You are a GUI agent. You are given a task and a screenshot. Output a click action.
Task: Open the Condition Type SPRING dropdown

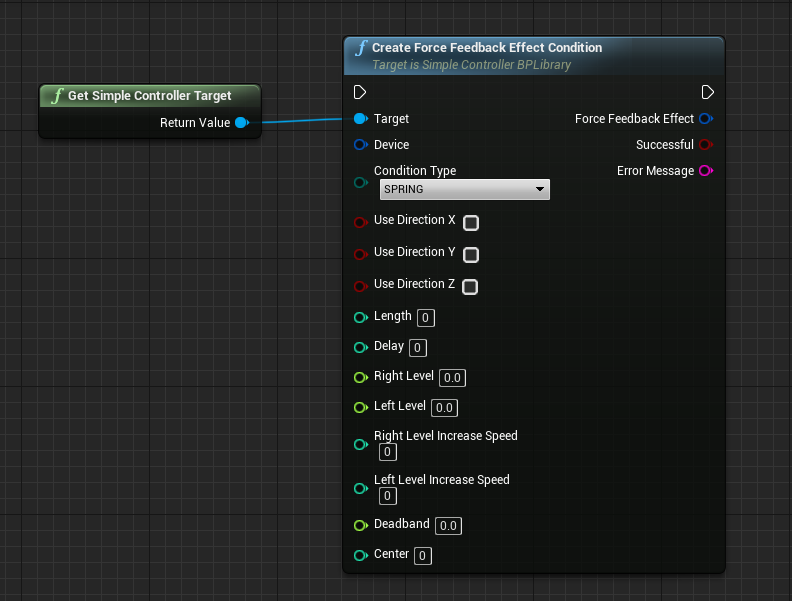(x=464, y=189)
